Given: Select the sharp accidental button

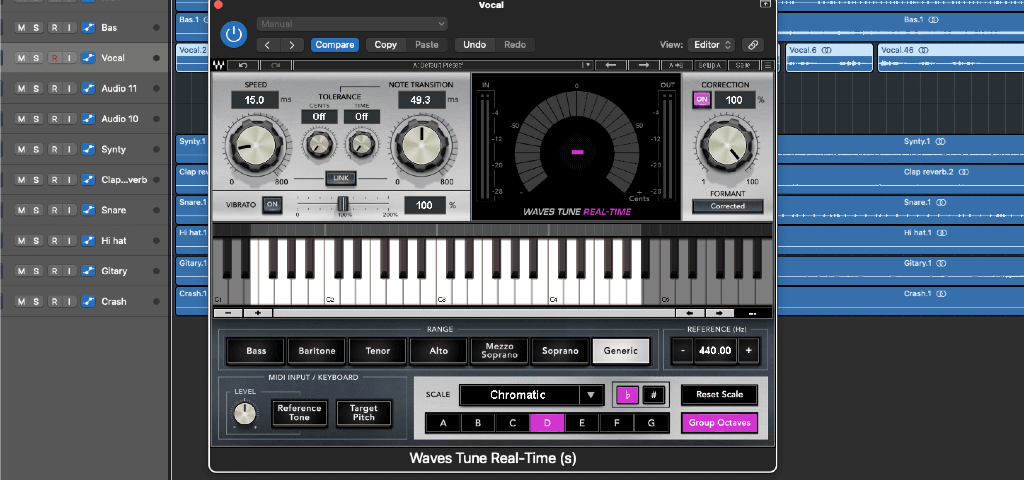Looking at the screenshot, I should (x=654, y=394).
